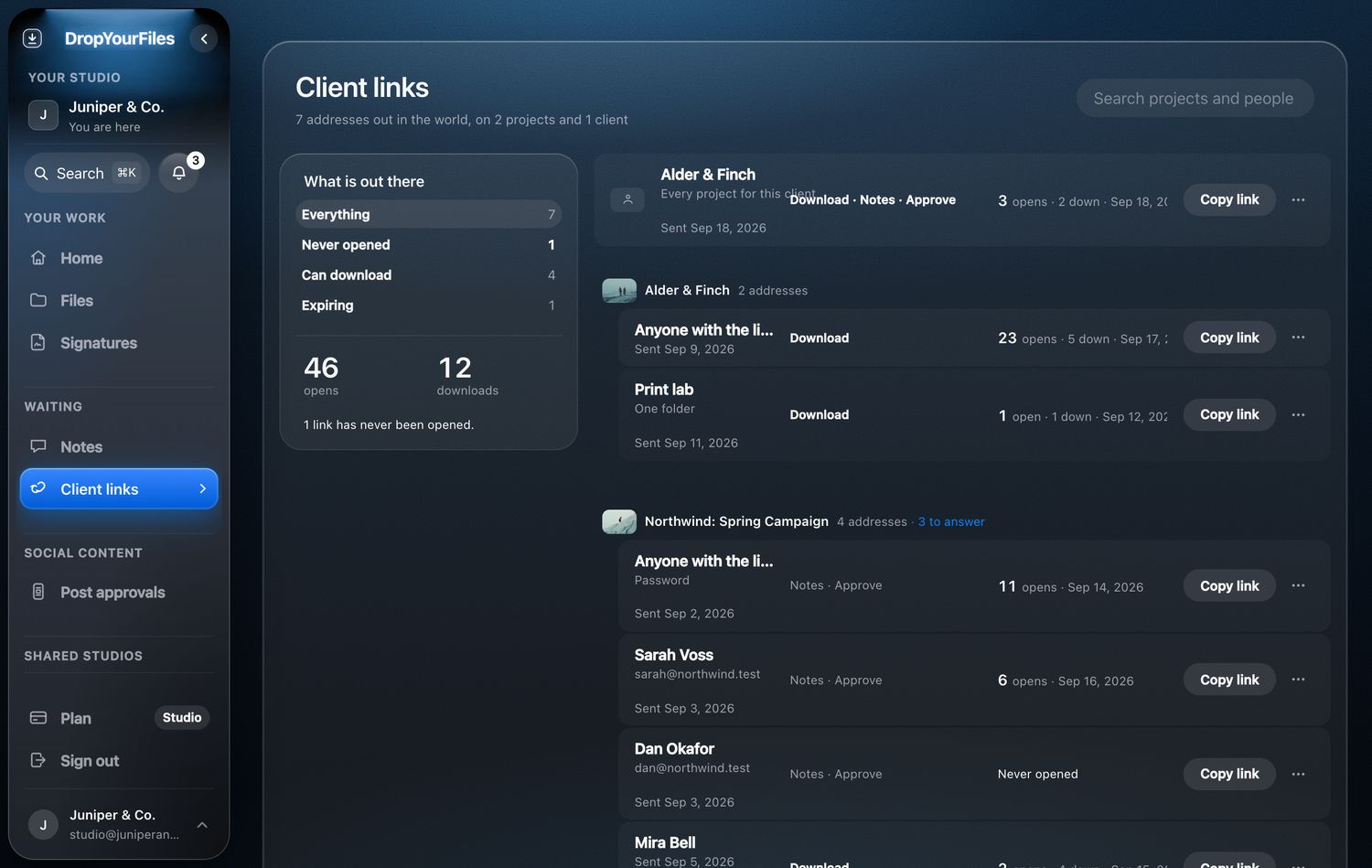
Task: Click the Northwind: Spring Campaign project title
Action: [736, 521]
